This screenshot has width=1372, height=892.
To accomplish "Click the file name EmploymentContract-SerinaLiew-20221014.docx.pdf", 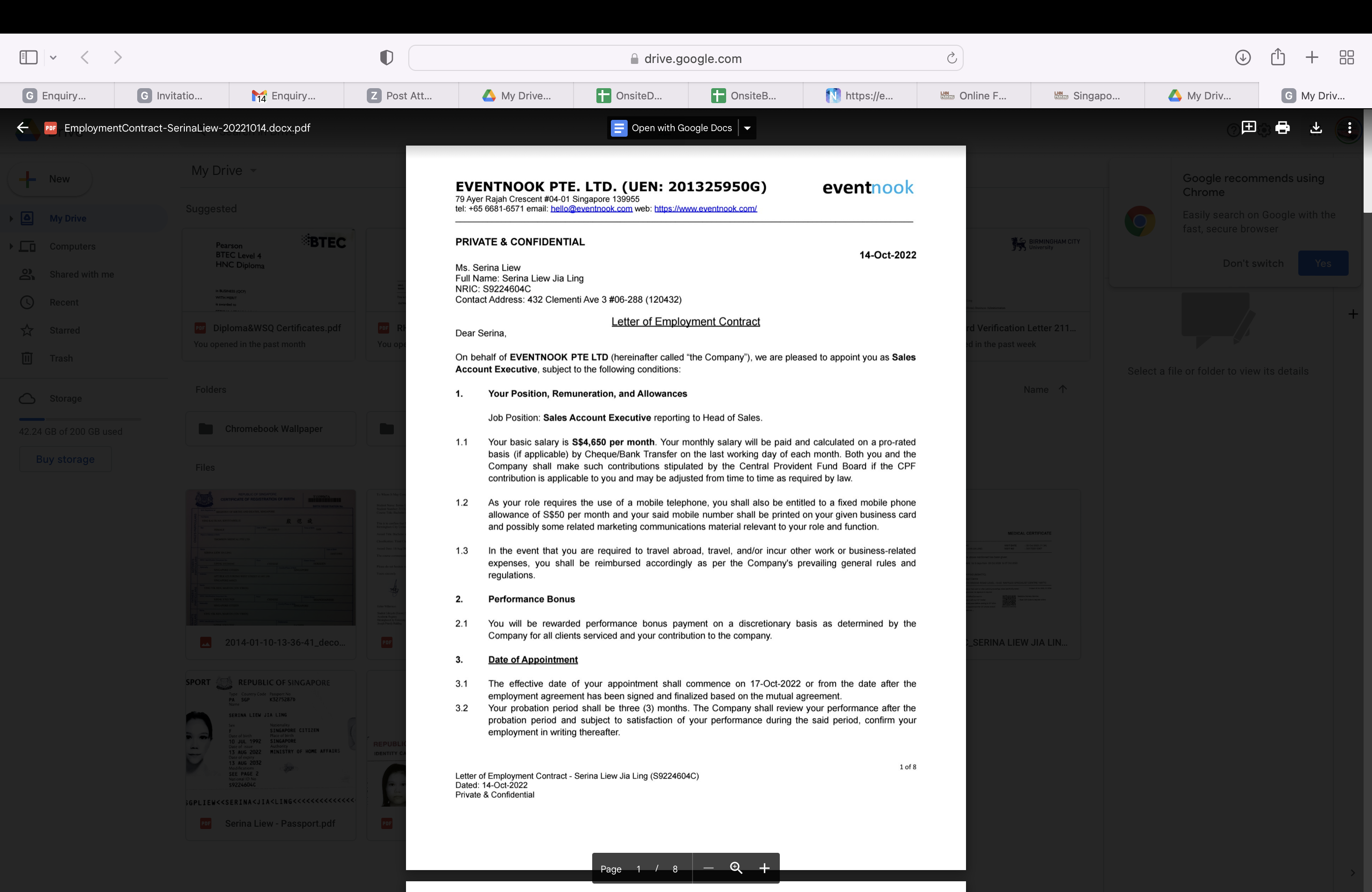I will tap(187, 128).
